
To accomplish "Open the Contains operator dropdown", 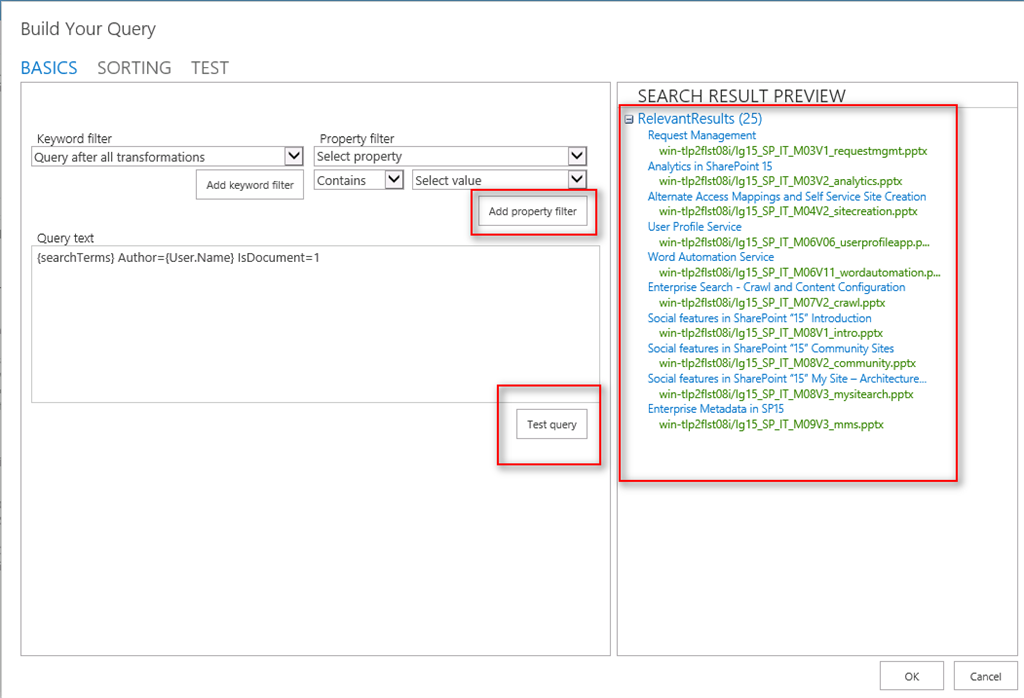I will 359,180.
